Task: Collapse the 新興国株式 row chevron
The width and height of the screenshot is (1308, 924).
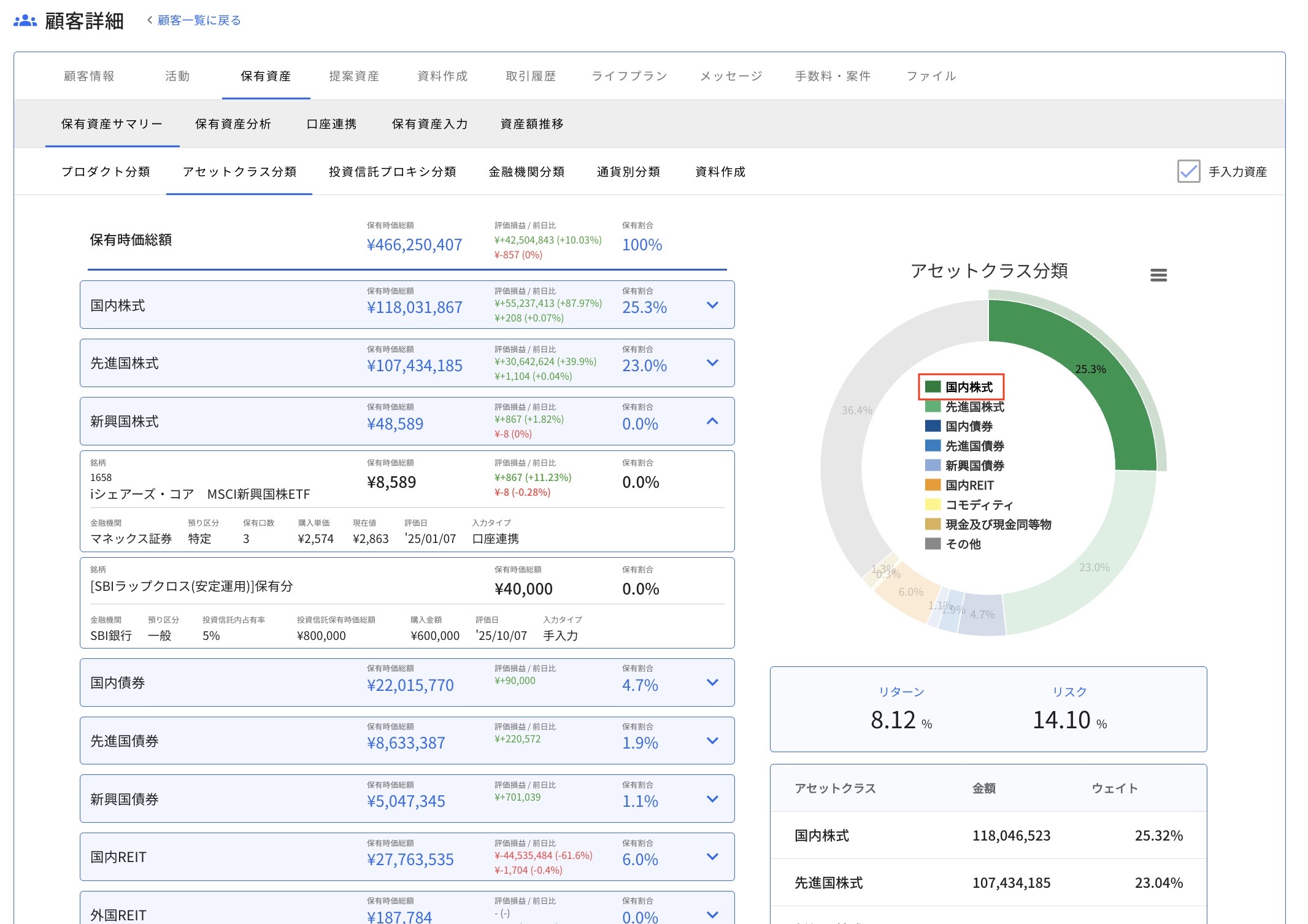Action: coord(712,421)
